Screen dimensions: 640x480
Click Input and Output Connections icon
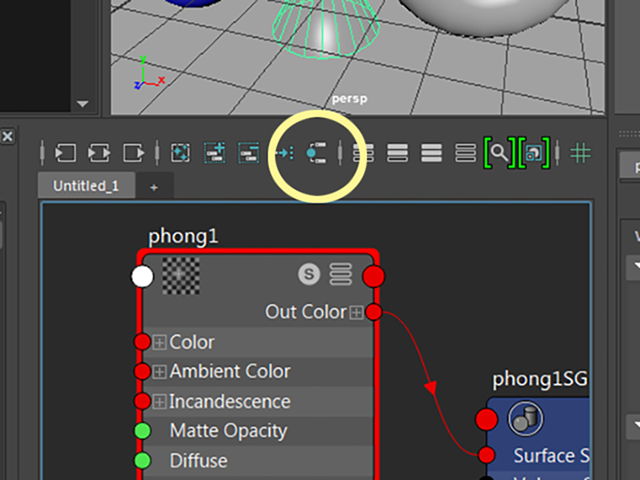[x=99, y=153]
